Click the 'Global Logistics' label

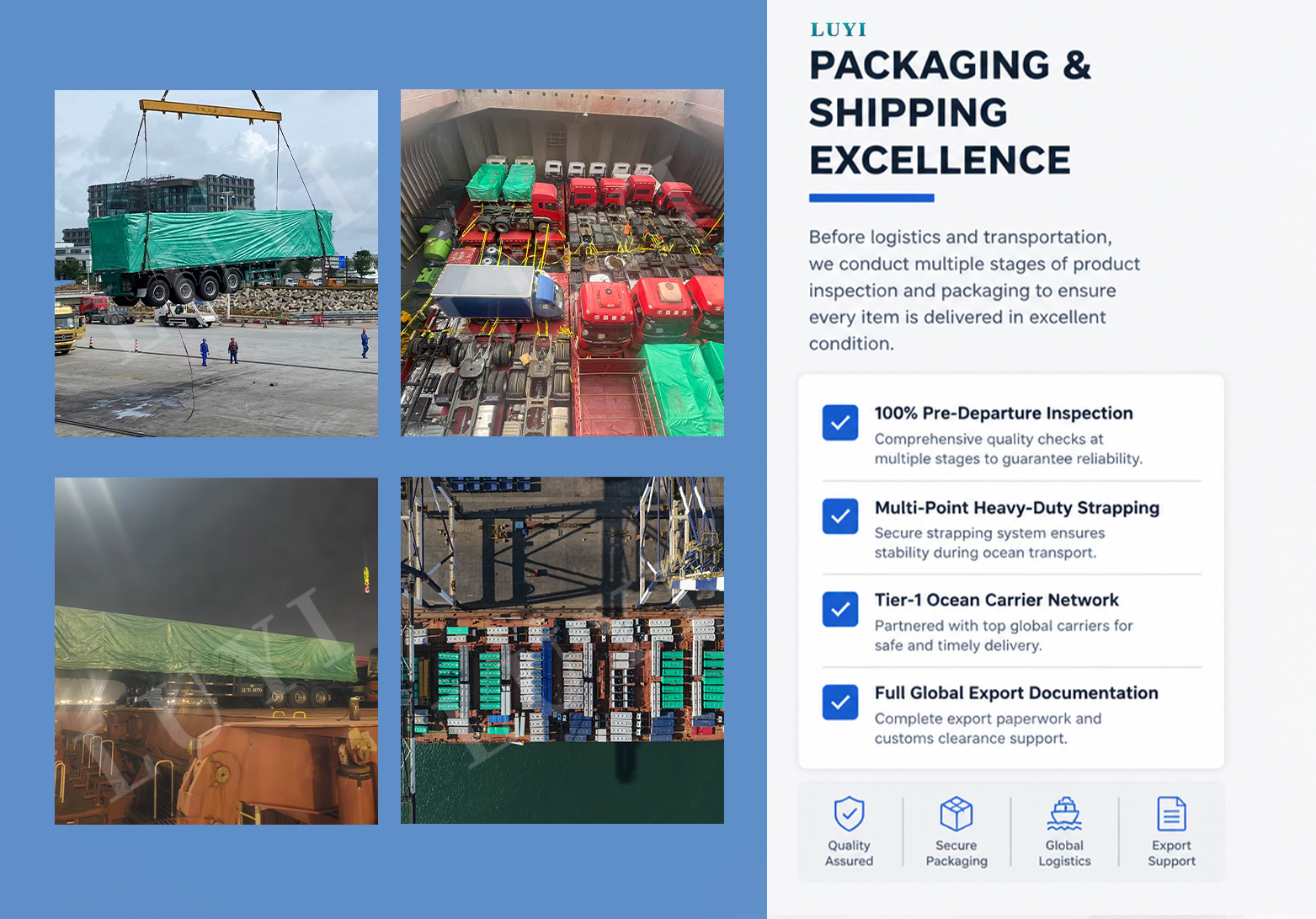1064,853
